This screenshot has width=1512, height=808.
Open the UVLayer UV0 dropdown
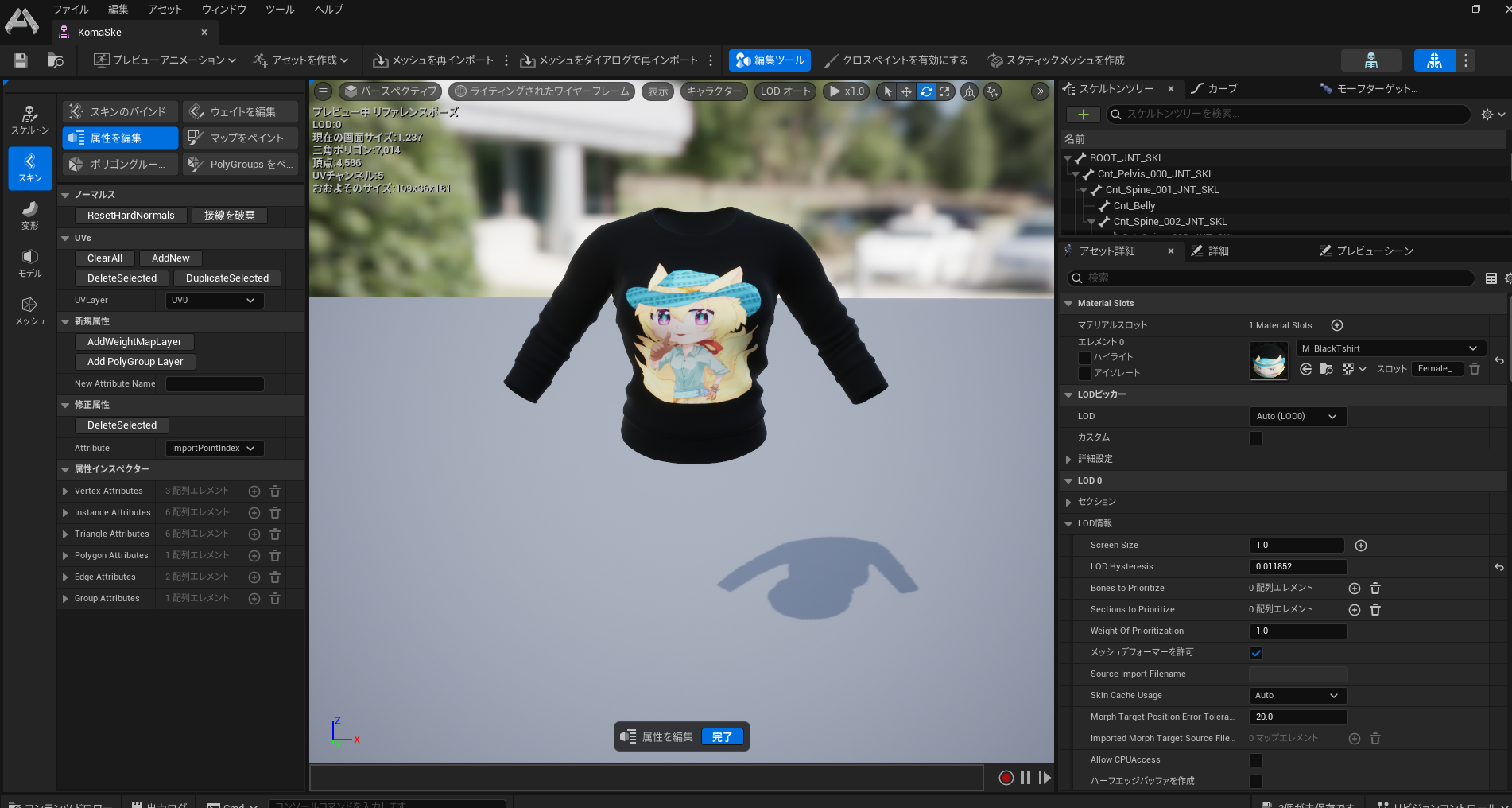click(x=214, y=301)
